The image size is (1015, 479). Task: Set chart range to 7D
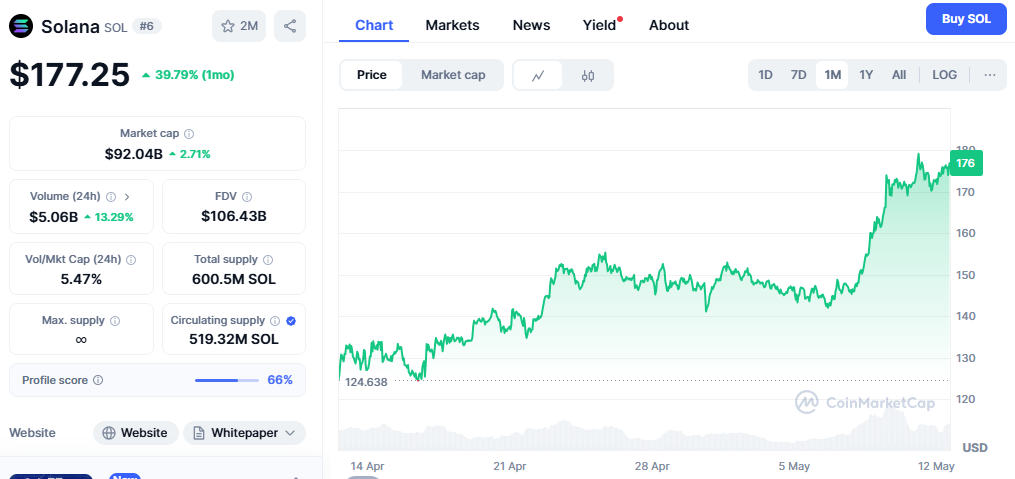[x=799, y=74]
